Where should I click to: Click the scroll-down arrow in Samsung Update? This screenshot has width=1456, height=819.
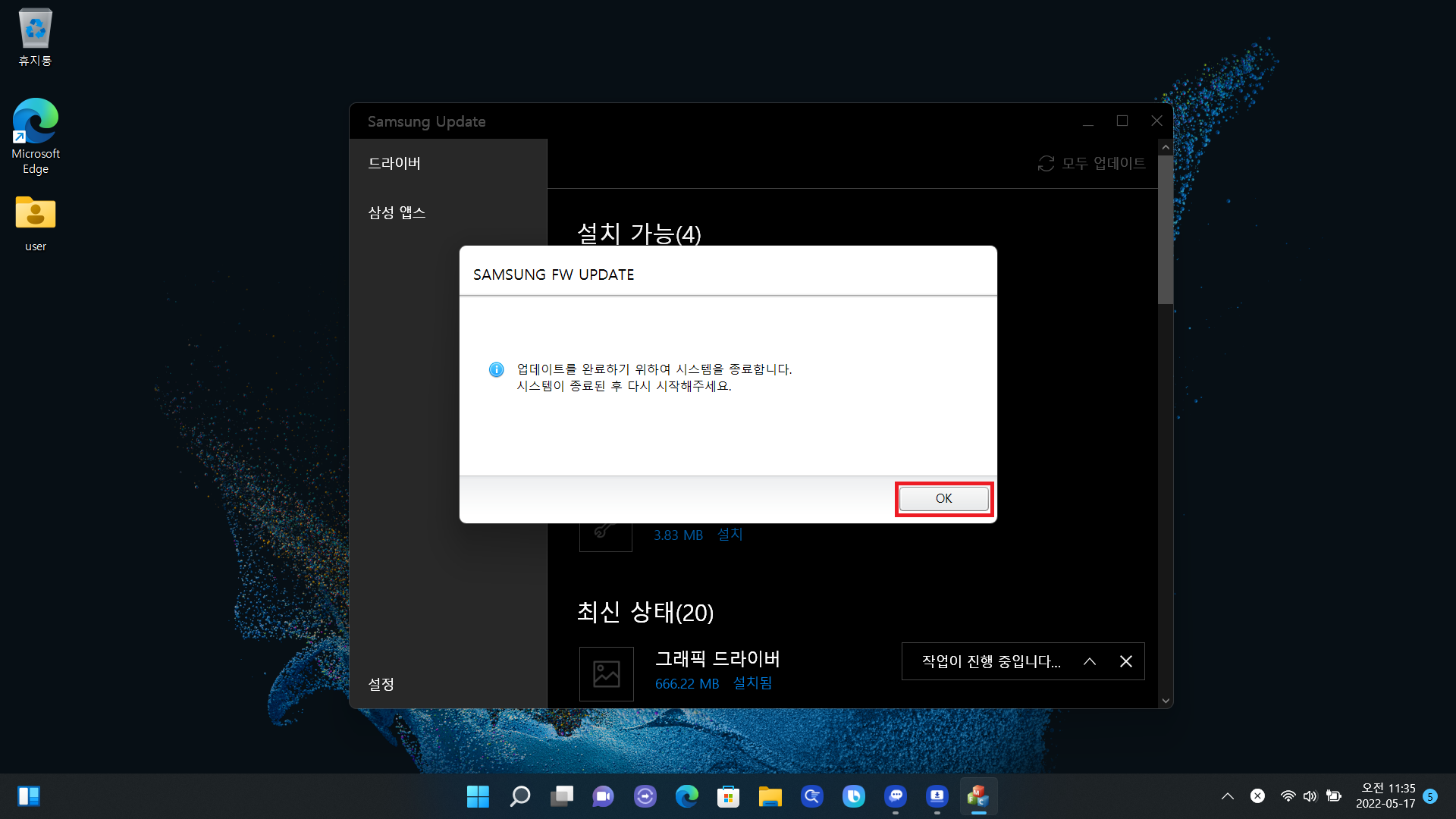pyautogui.click(x=1166, y=701)
